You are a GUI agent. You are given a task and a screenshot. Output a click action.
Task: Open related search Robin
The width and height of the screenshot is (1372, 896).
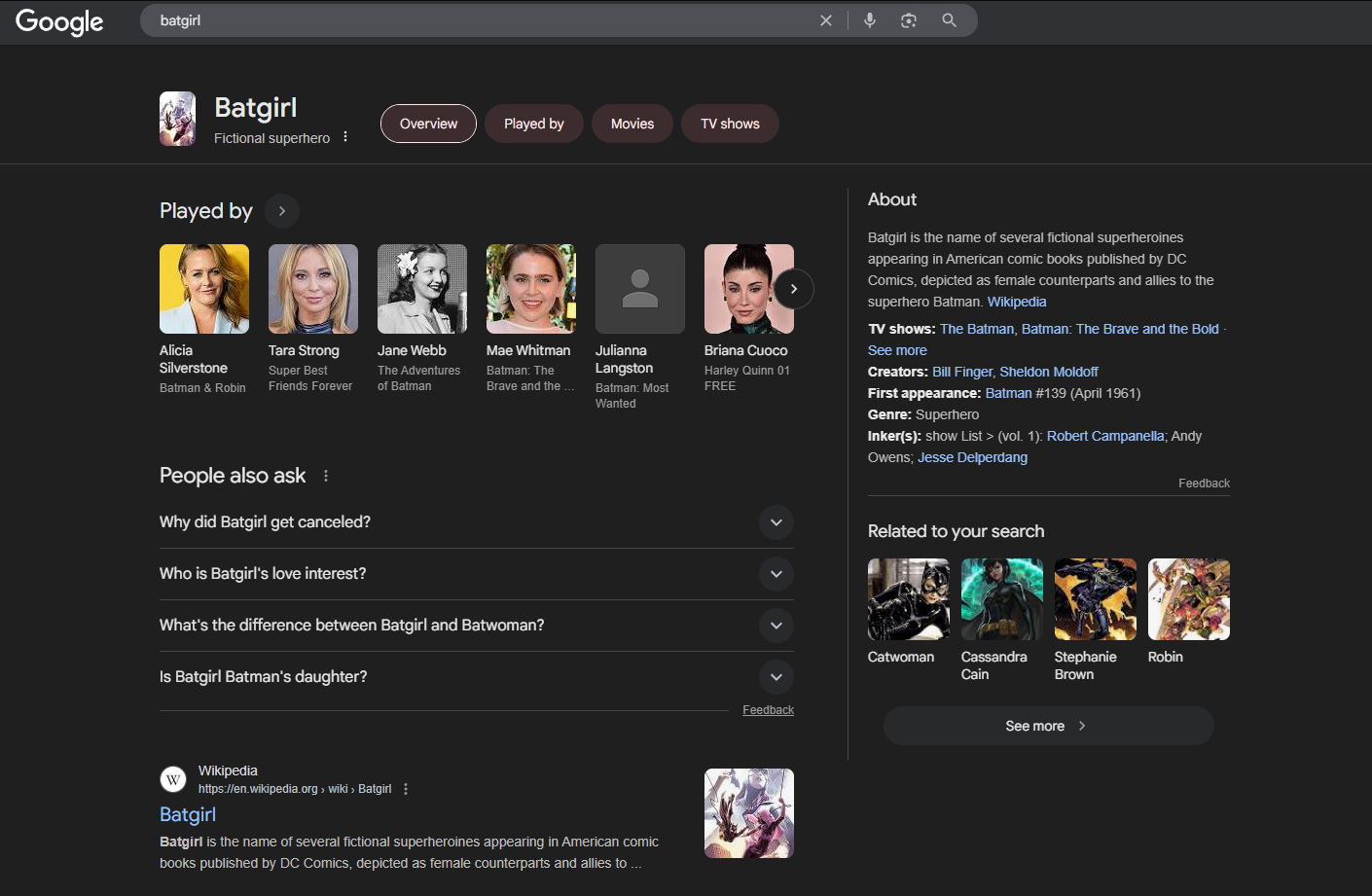click(1189, 613)
